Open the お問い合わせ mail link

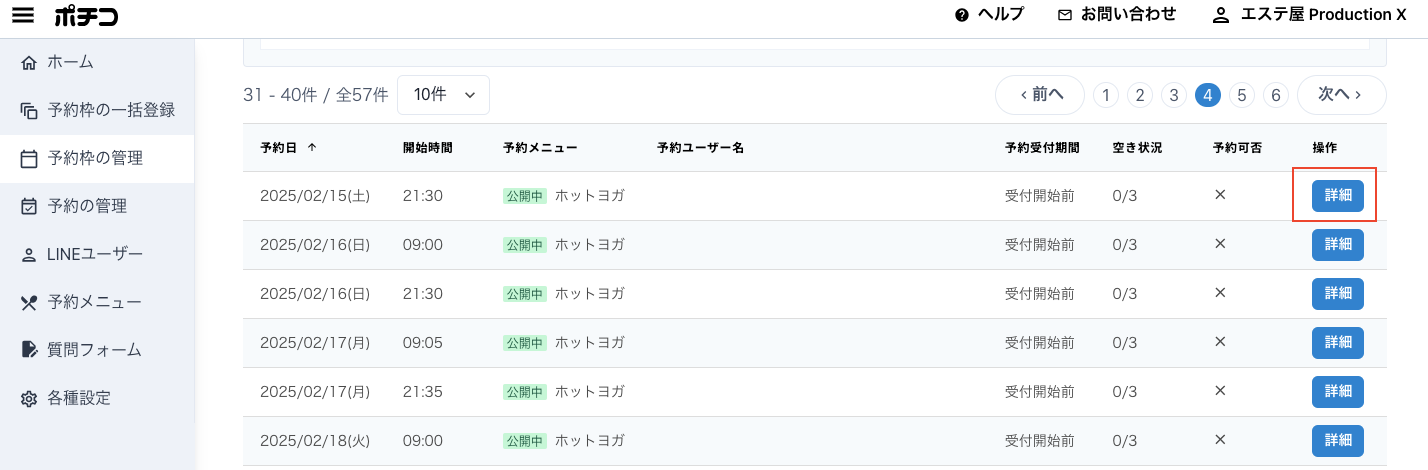tap(1116, 14)
